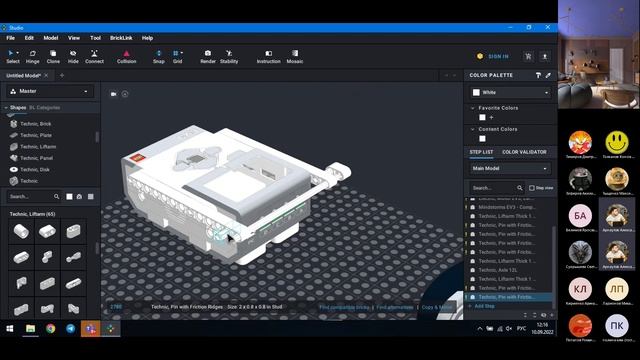
Task: Launch the Mosaic tool
Action: tap(295, 57)
